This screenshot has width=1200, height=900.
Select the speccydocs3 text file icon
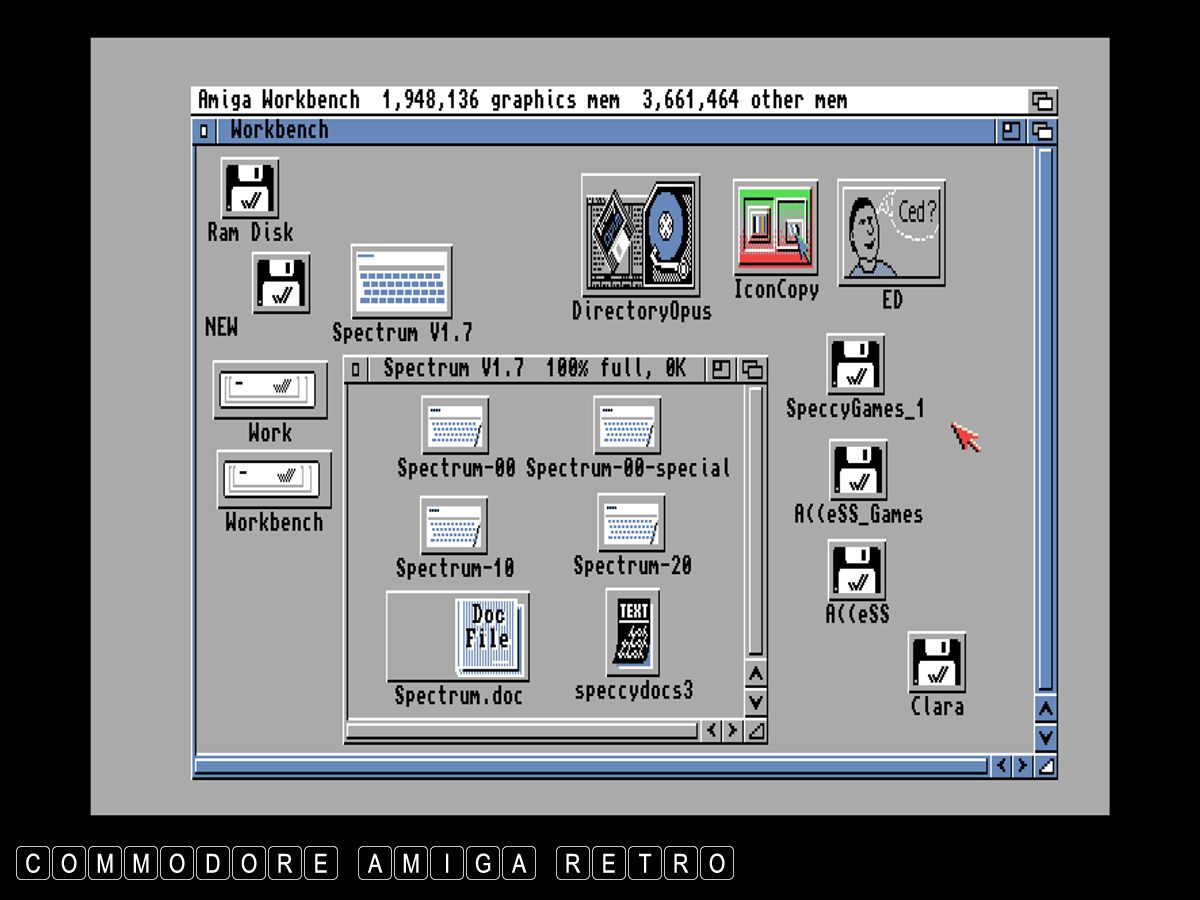(x=633, y=632)
